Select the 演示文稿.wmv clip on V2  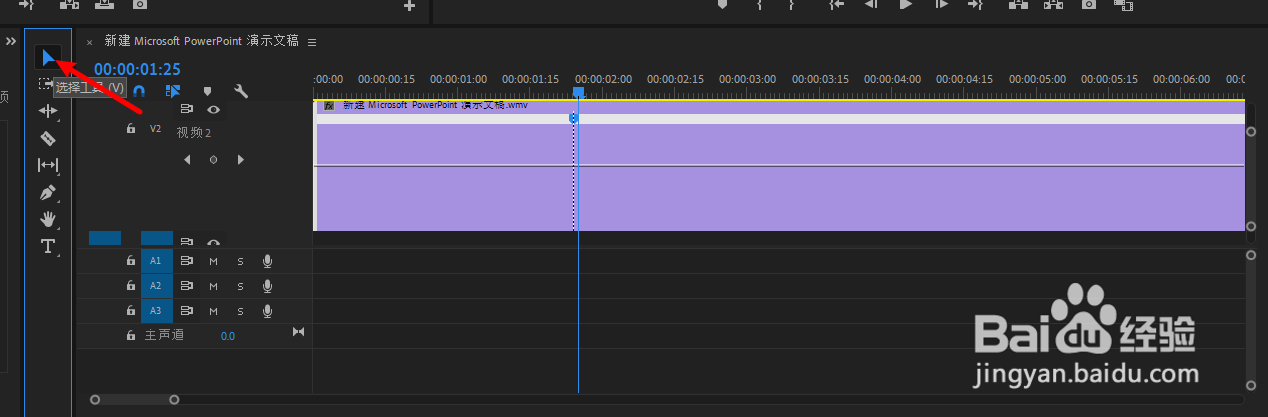[780, 165]
